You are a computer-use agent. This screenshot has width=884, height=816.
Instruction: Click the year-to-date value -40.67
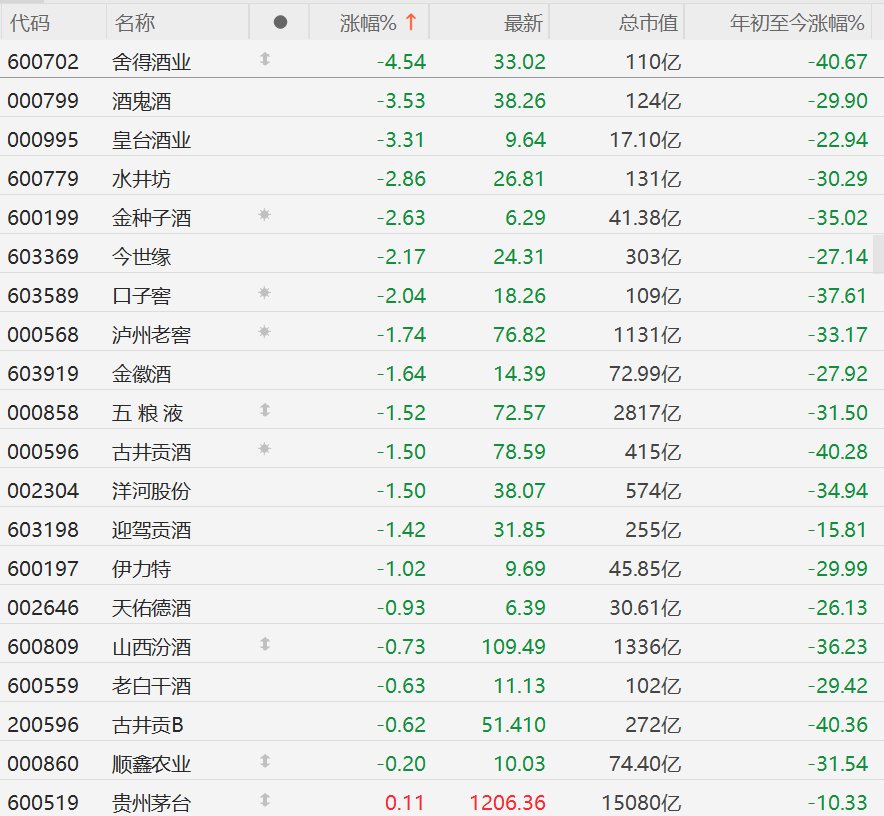point(837,61)
